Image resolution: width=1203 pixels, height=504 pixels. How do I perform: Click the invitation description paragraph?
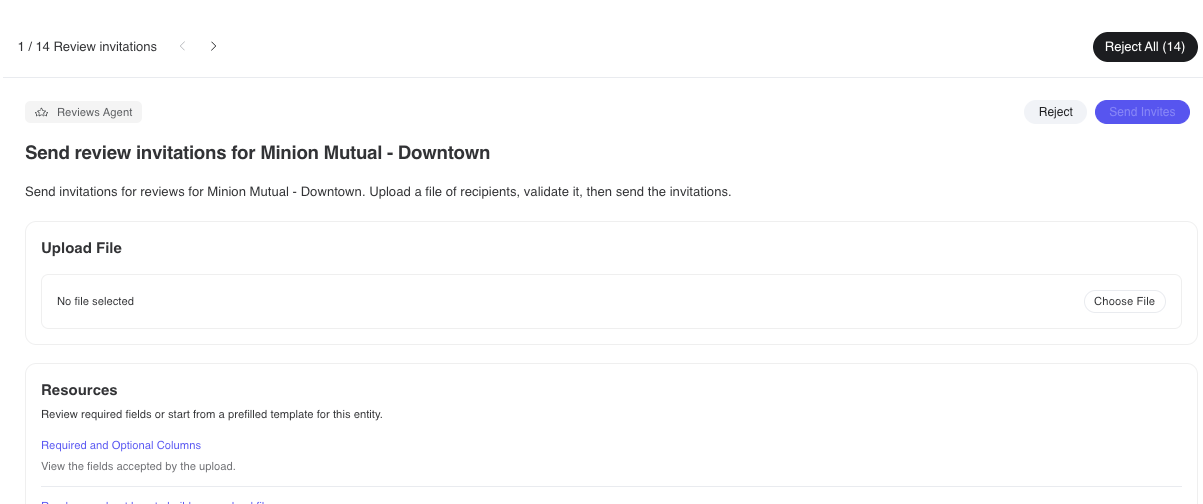(x=378, y=191)
